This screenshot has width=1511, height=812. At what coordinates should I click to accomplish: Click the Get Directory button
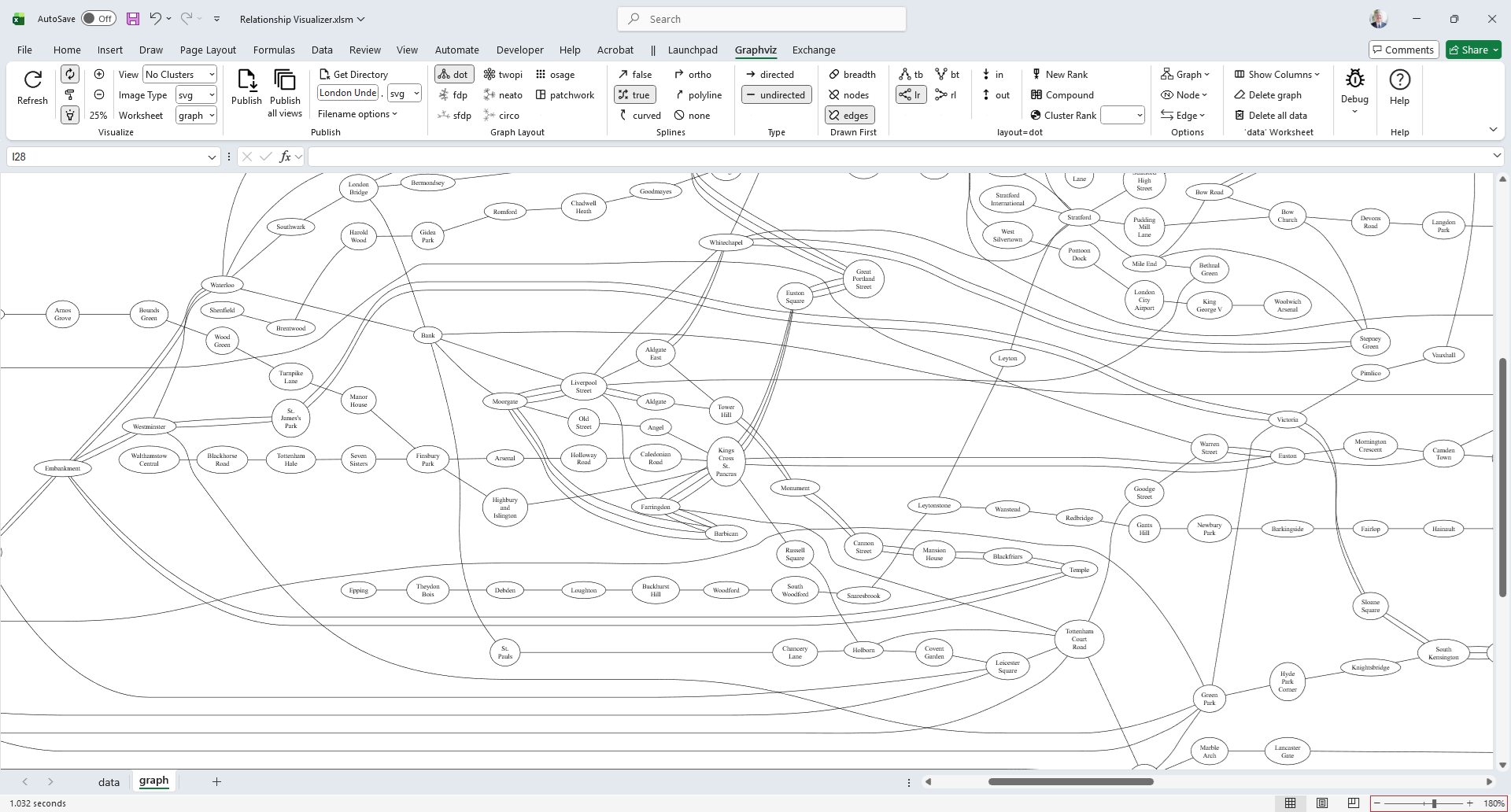click(x=353, y=75)
